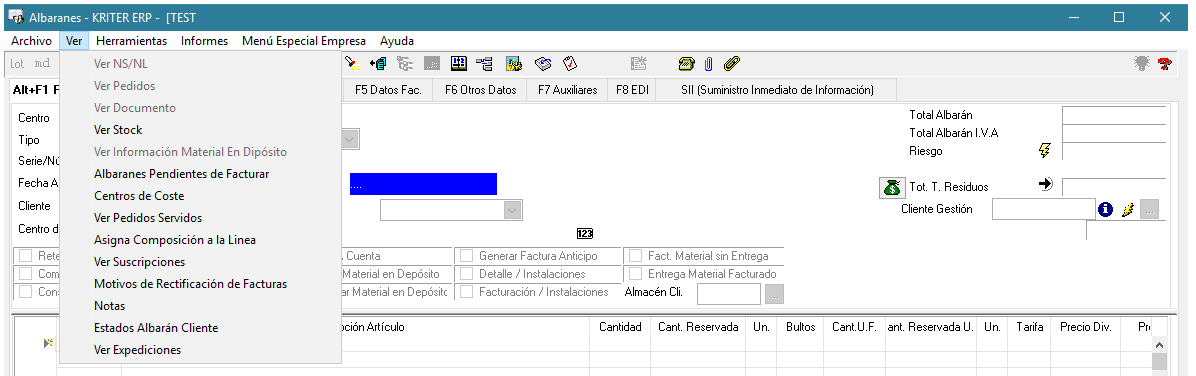1196x376 pixels.
Task: Open the Menú Especial Empresa menu
Action: [x=304, y=41]
